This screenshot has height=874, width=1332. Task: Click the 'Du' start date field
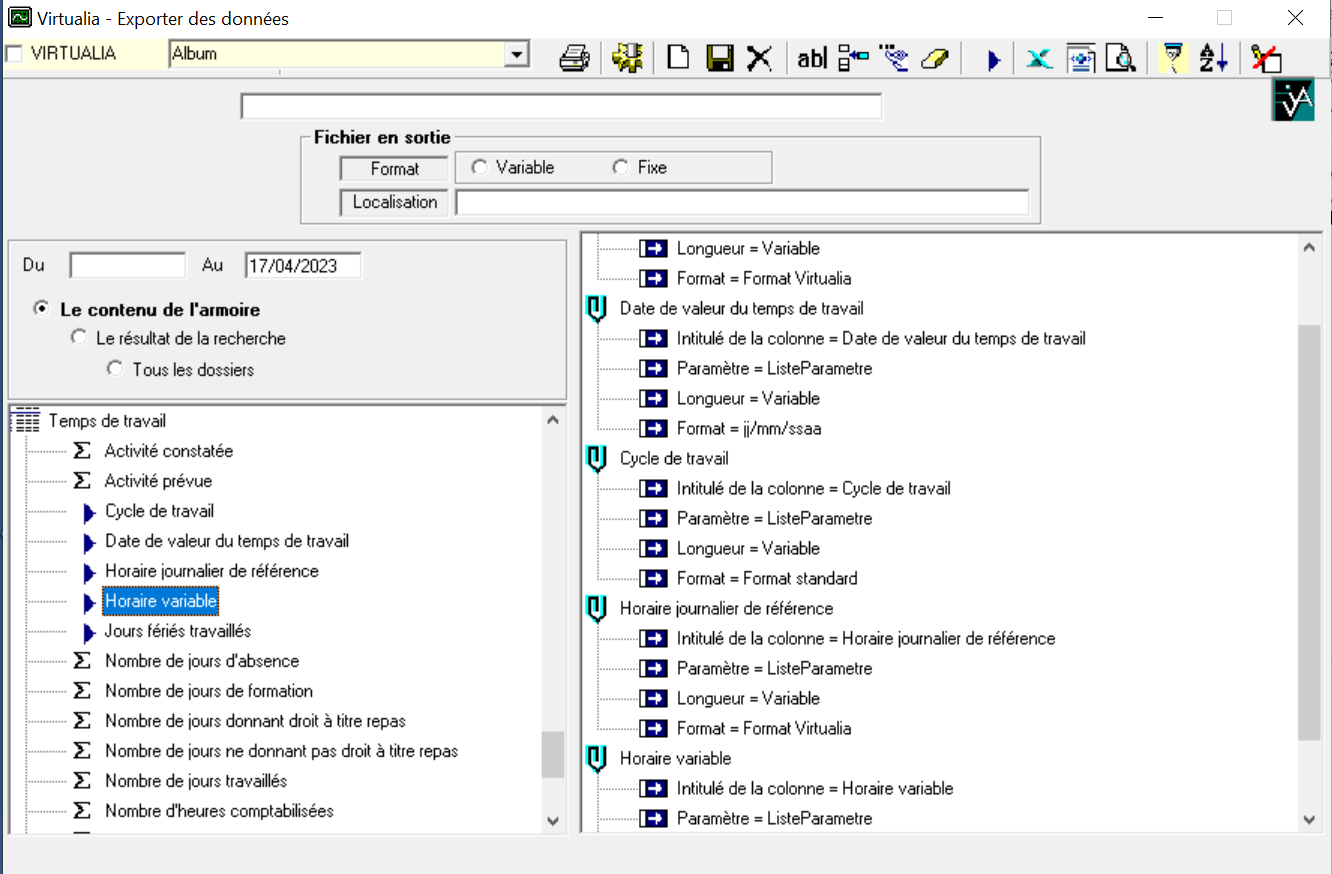coord(127,266)
